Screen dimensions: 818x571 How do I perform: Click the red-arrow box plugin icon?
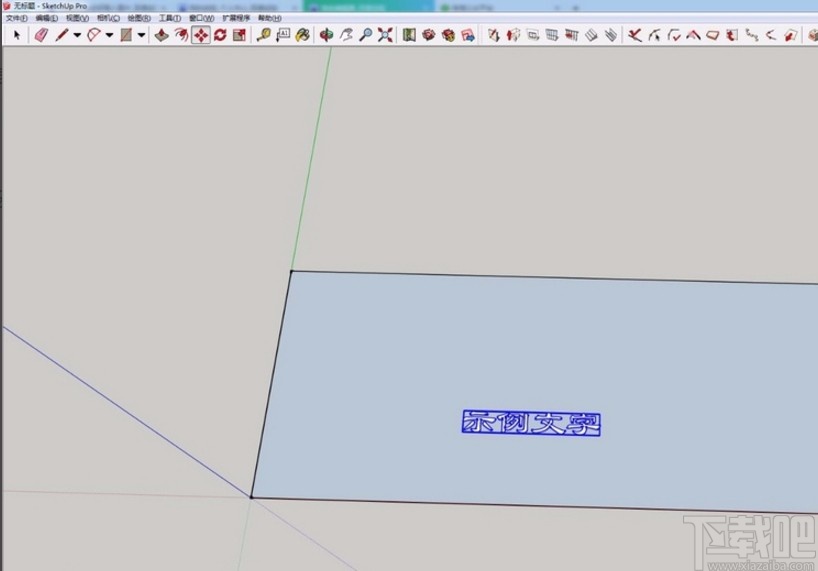coord(513,35)
